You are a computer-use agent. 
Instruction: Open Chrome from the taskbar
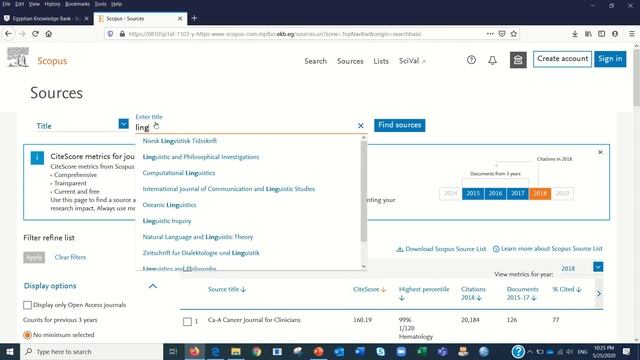(x=256, y=351)
